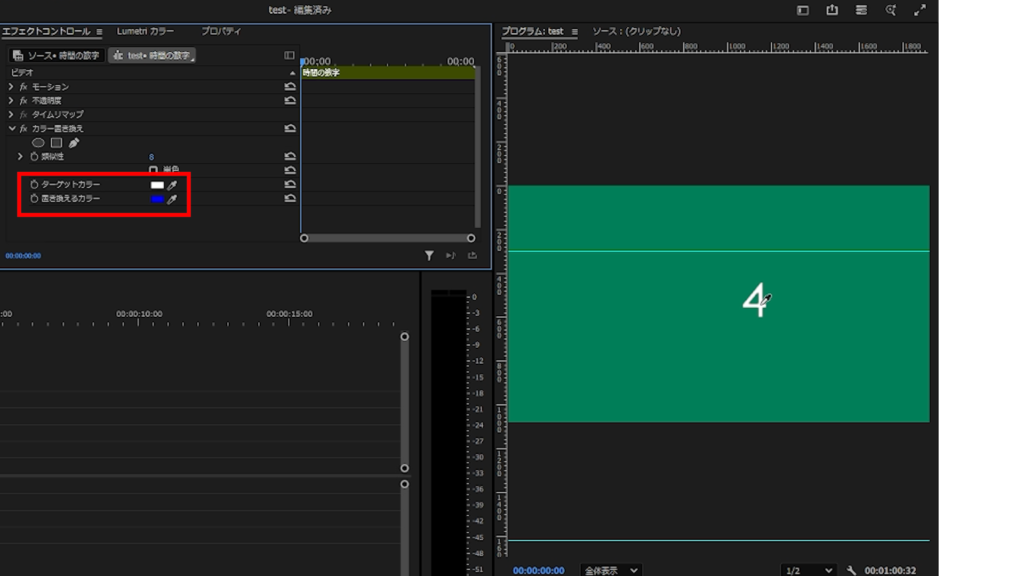Toggle the タイムリマップ fx effect
Viewport: 1024px width, 576px height.
(24, 115)
